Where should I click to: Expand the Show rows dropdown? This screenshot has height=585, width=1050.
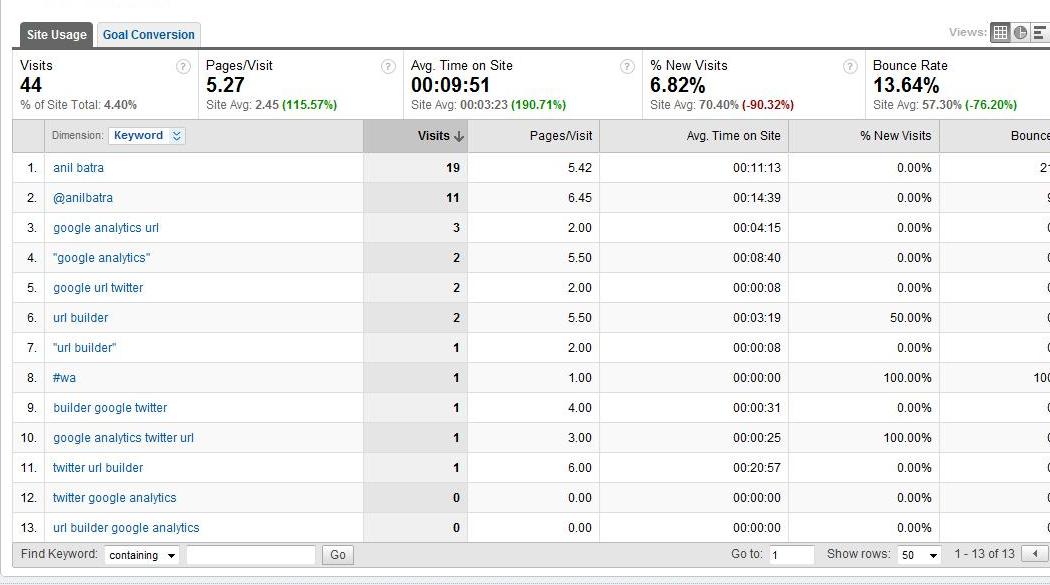[x=920, y=555]
